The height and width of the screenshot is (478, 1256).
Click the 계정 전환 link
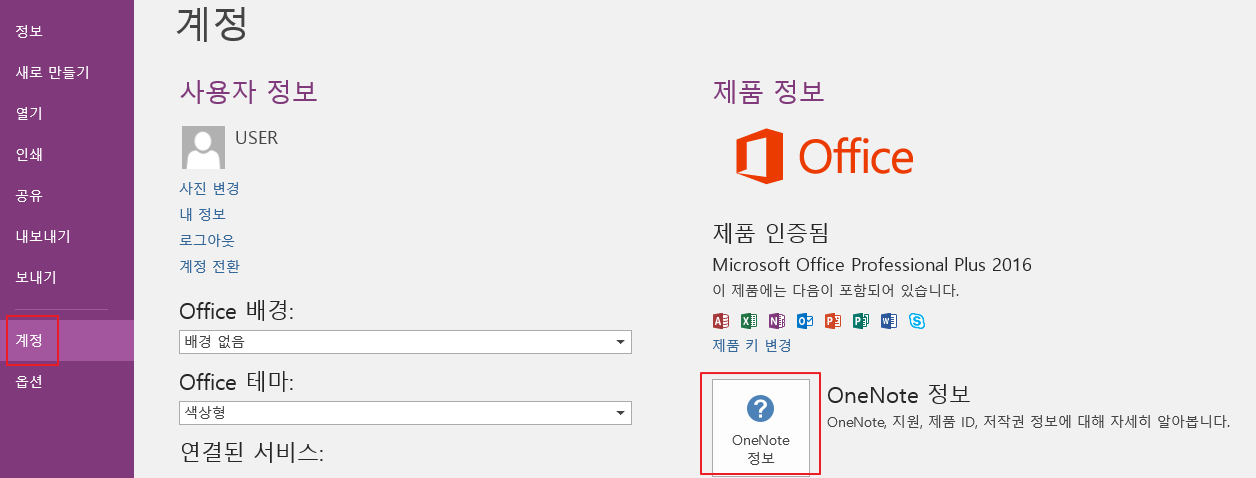click(x=209, y=266)
